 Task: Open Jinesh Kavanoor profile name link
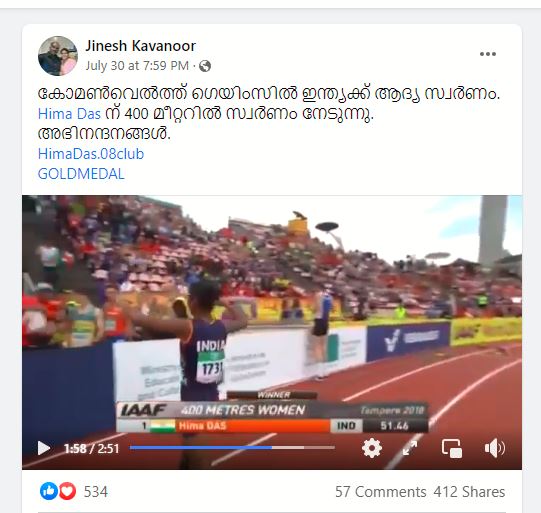click(x=140, y=46)
